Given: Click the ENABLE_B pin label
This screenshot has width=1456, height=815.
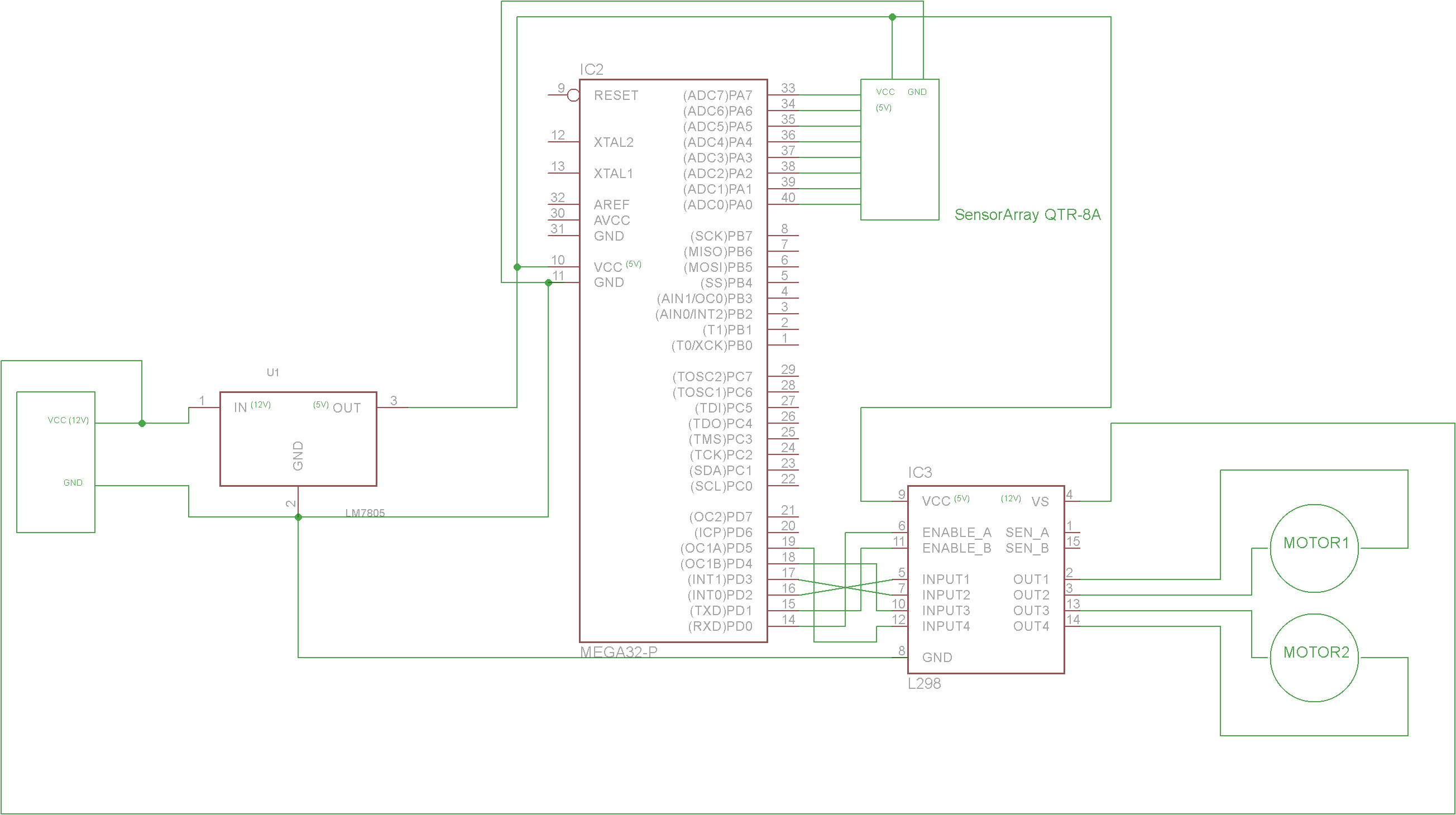Looking at the screenshot, I should (x=957, y=549).
